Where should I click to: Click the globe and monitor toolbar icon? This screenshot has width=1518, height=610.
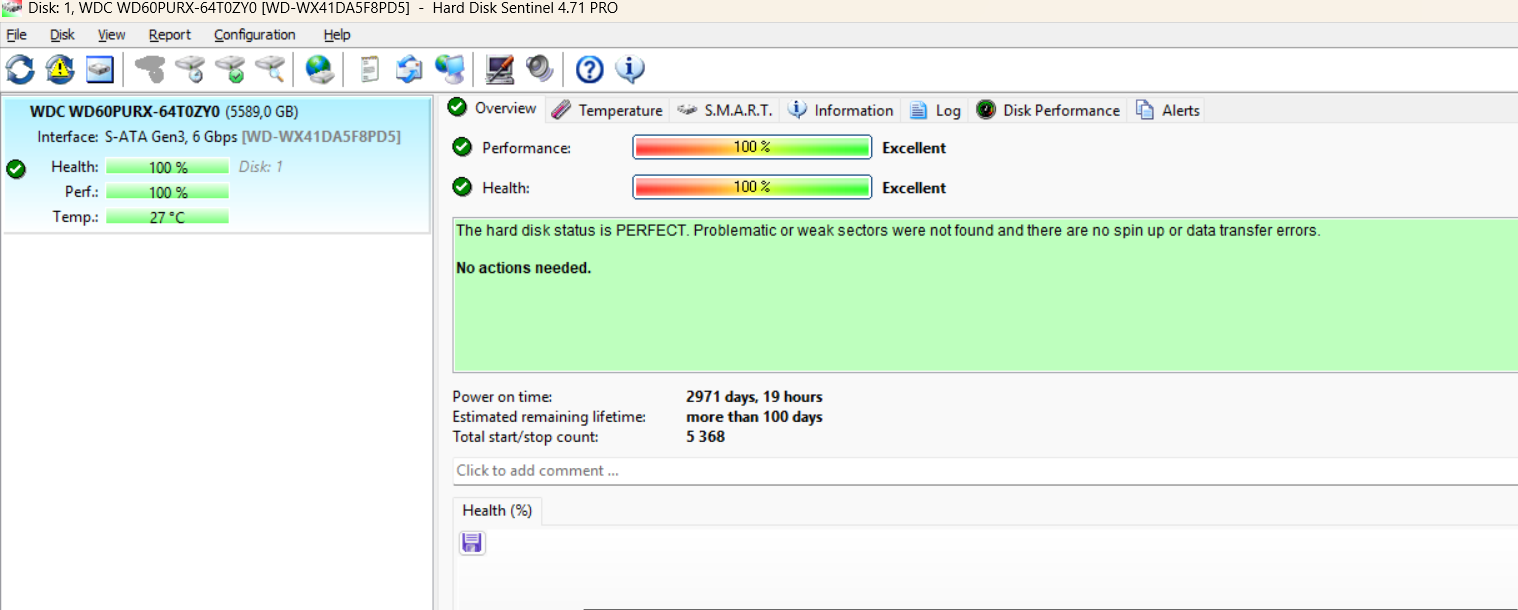click(450, 69)
